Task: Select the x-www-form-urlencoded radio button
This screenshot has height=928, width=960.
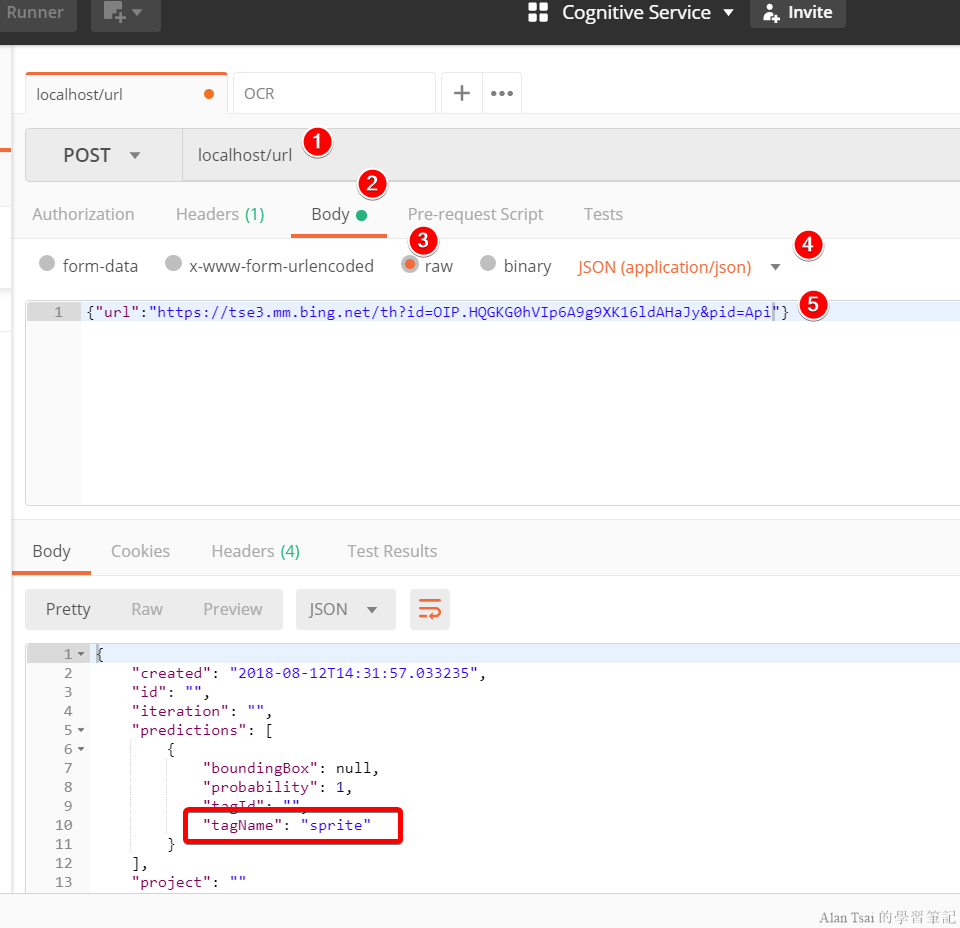Action: pos(174,263)
